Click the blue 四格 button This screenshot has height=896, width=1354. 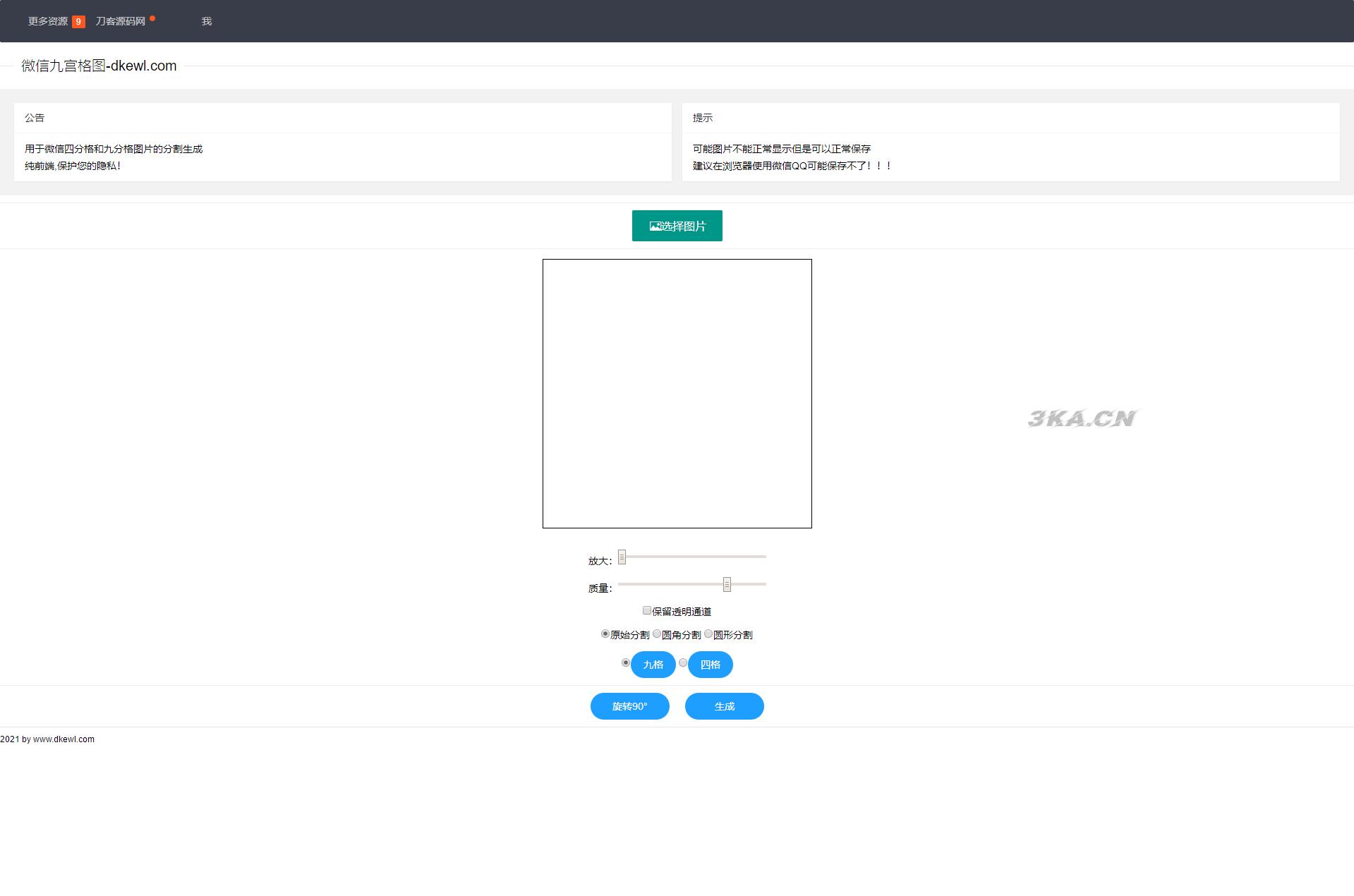click(x=711, y=665)
